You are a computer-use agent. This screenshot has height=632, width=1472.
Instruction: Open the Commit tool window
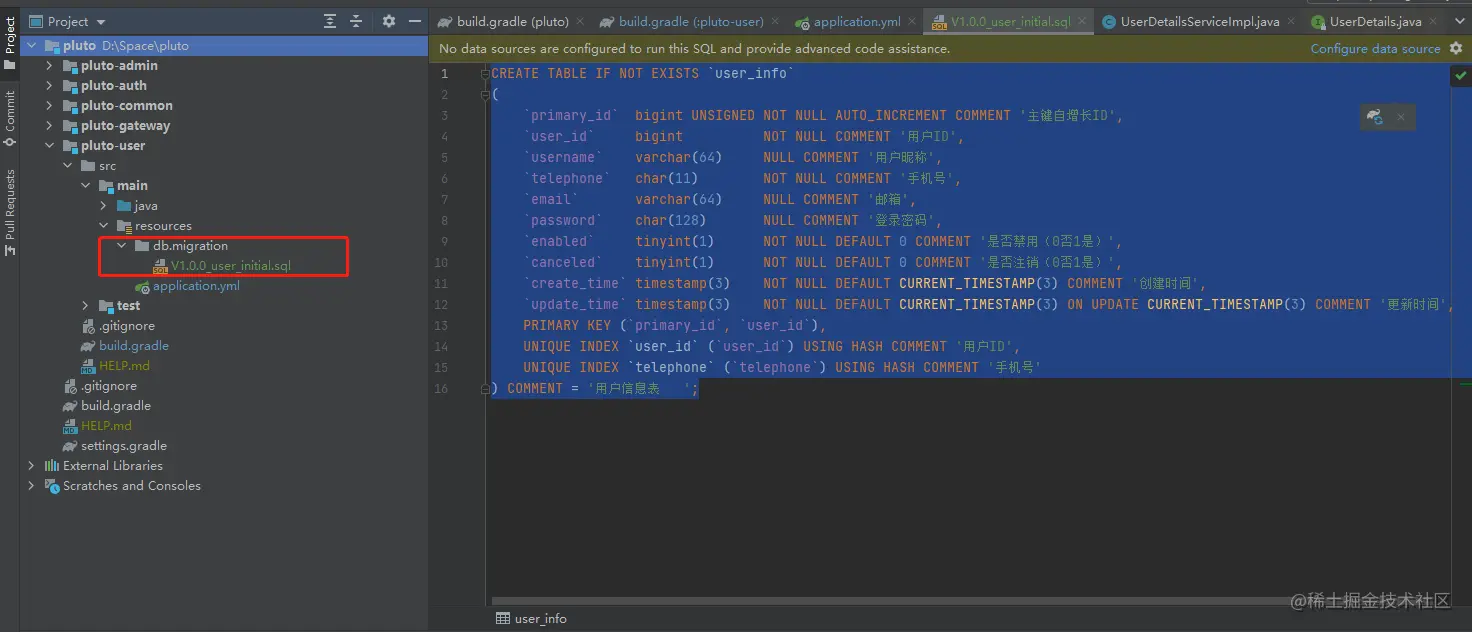tap(10, 119)
